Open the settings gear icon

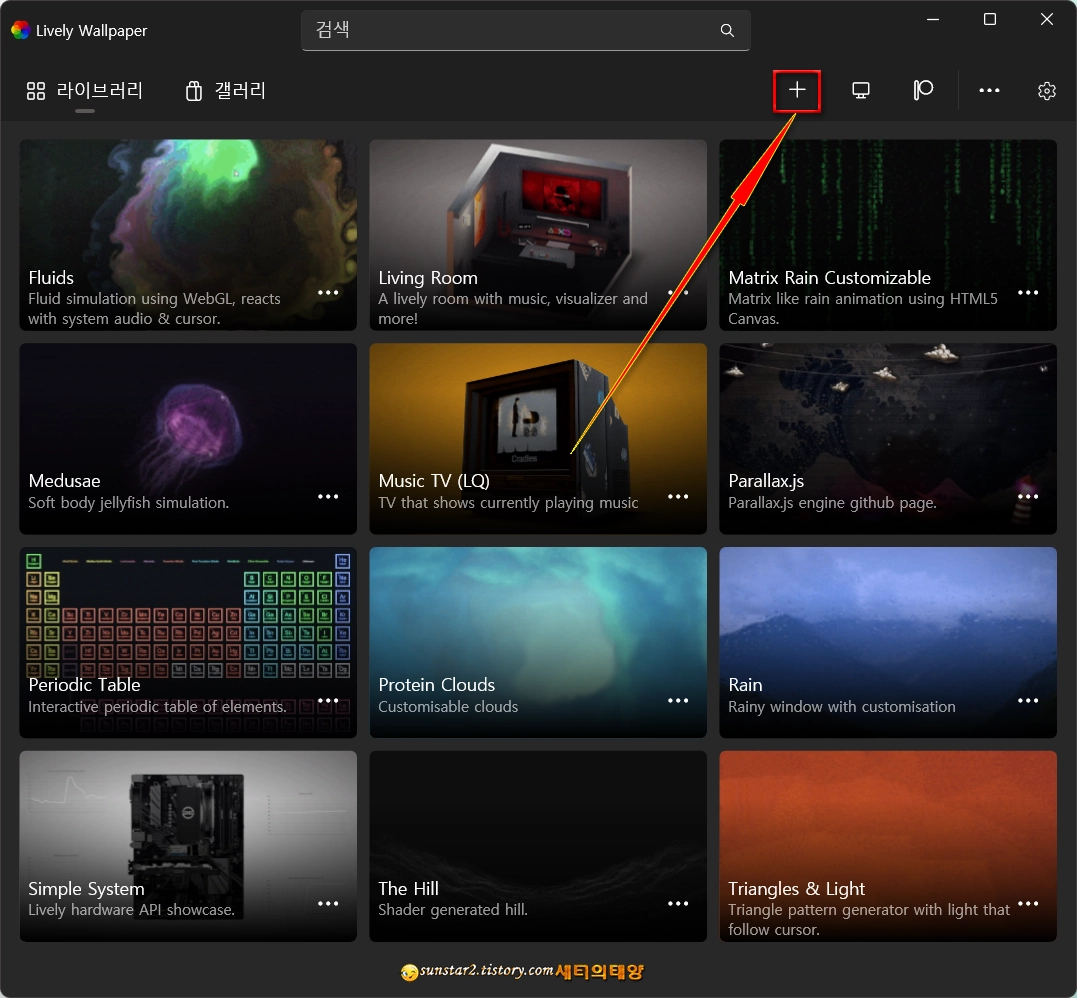coord(1046,91)
